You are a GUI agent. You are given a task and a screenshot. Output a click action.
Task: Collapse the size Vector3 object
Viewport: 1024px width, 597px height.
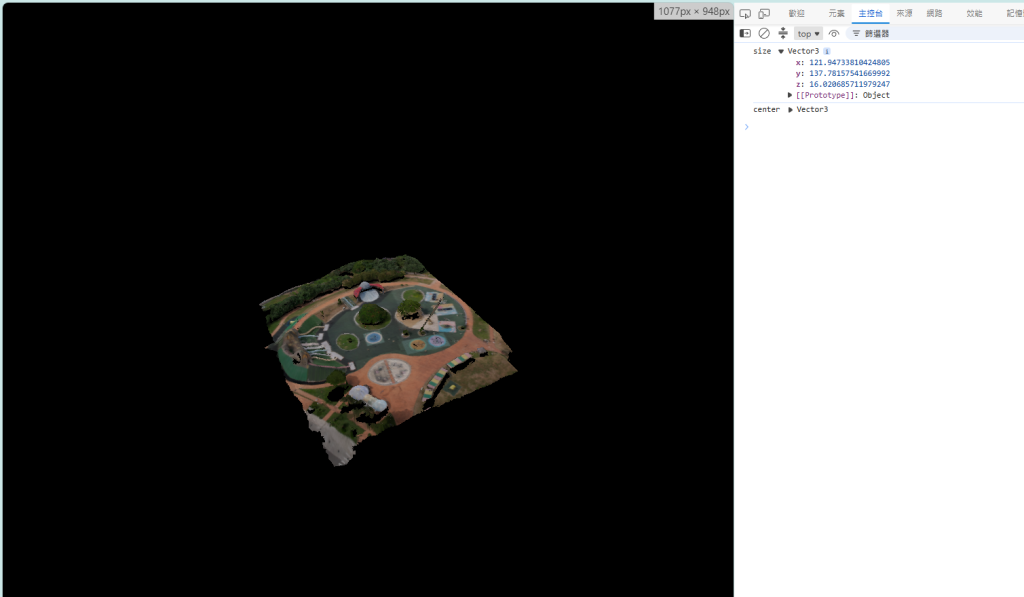click(780, 51)
